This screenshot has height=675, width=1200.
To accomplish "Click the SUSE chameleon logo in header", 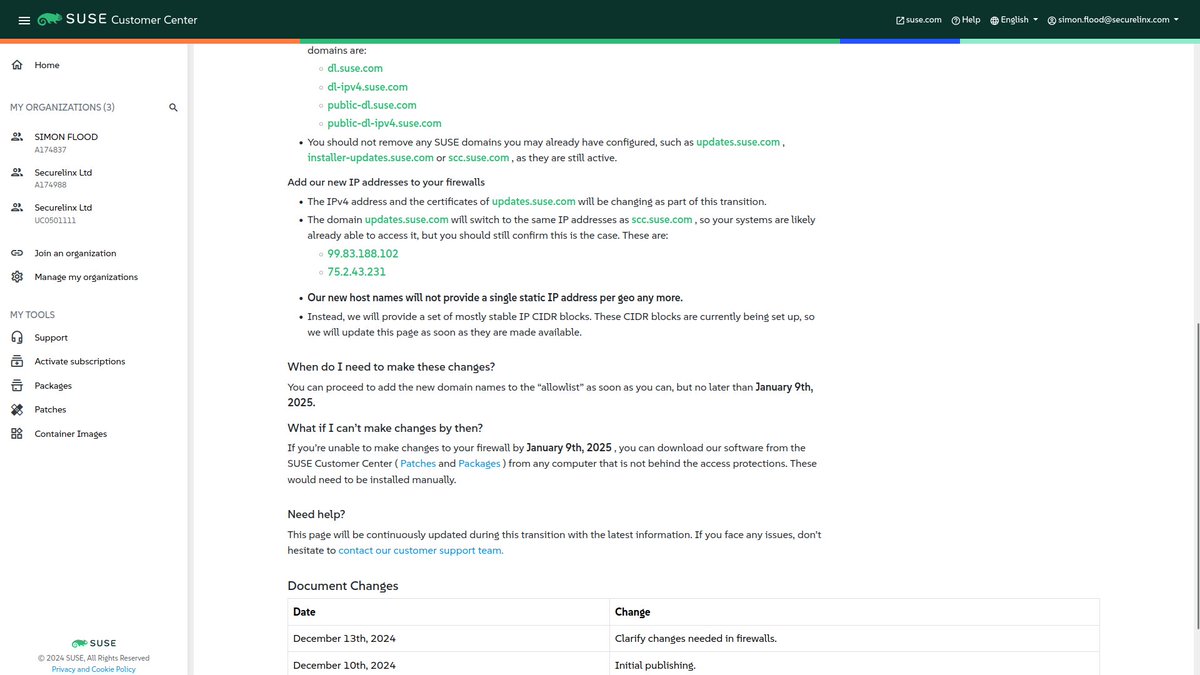I will point(50,20).
